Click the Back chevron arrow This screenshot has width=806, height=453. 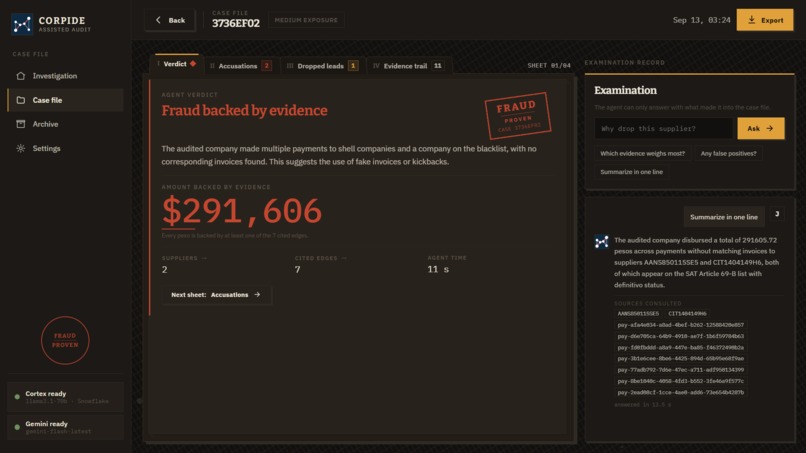[158, 20]
